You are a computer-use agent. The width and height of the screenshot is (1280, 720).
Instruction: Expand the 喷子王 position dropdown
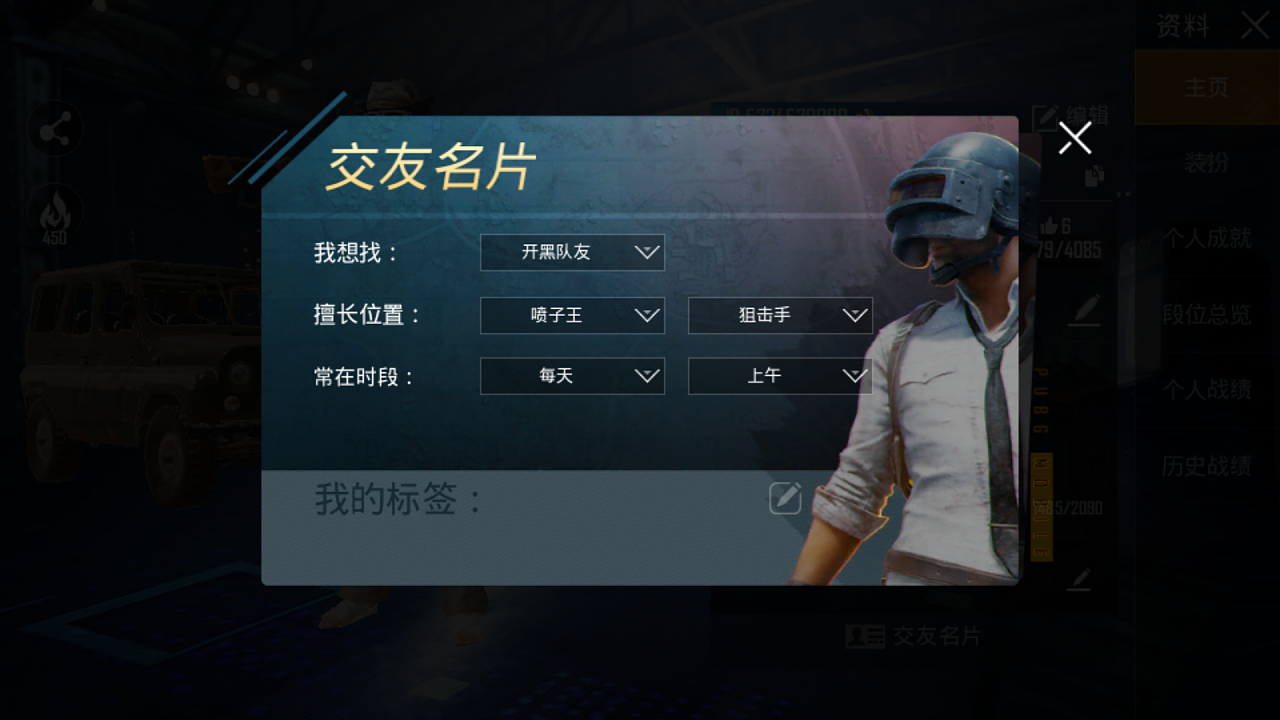(572, 315)
